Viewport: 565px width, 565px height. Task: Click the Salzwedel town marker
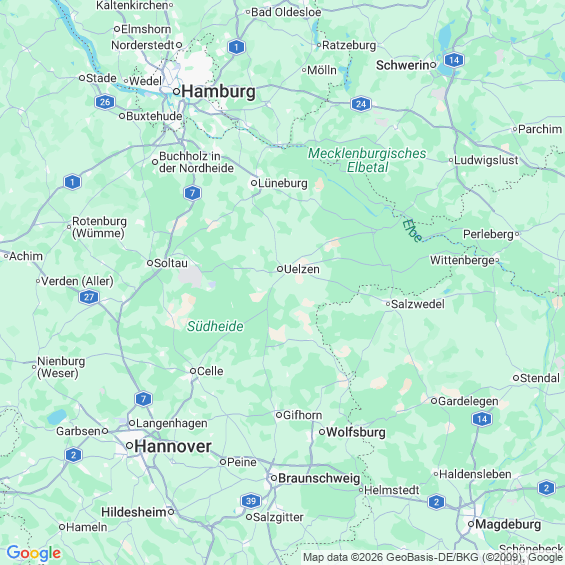[x=388, y=304]
